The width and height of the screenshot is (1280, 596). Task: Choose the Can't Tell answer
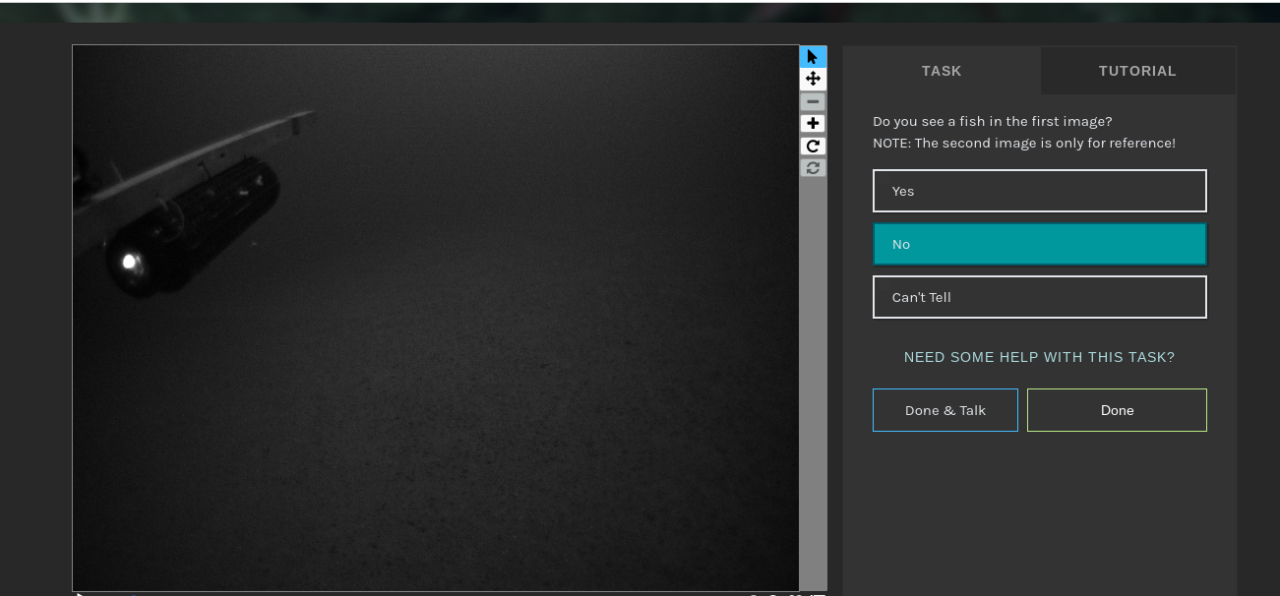[1040, 297]
